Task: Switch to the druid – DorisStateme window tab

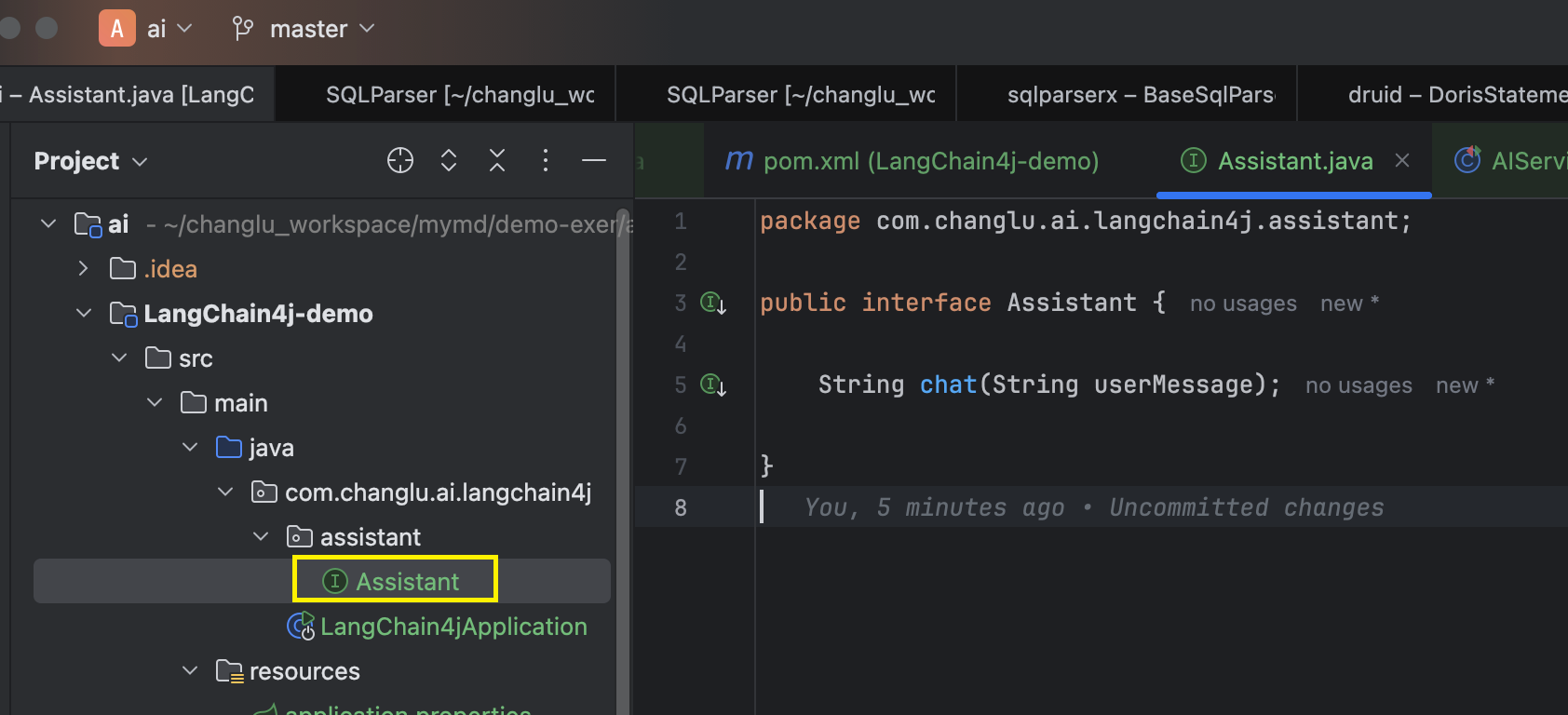Action: (1434, 94)
